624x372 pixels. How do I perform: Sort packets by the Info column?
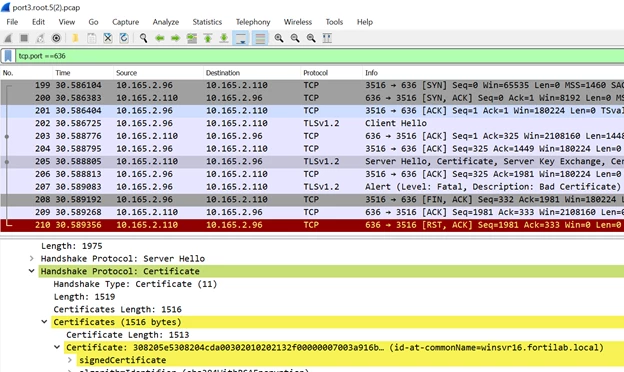pyautogui.click(x=493, y=73)
